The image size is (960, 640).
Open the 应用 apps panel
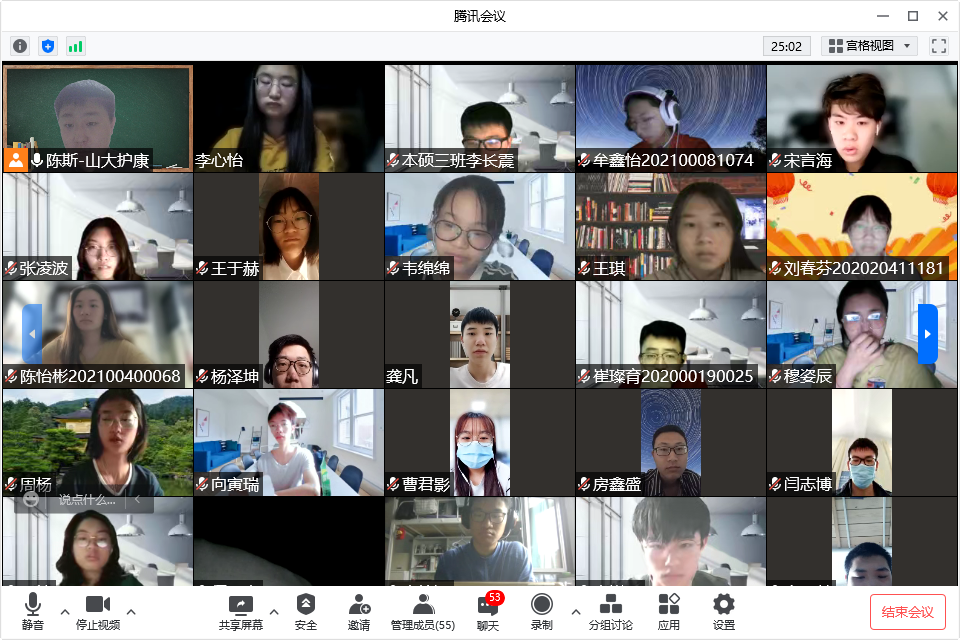[669, 611]
